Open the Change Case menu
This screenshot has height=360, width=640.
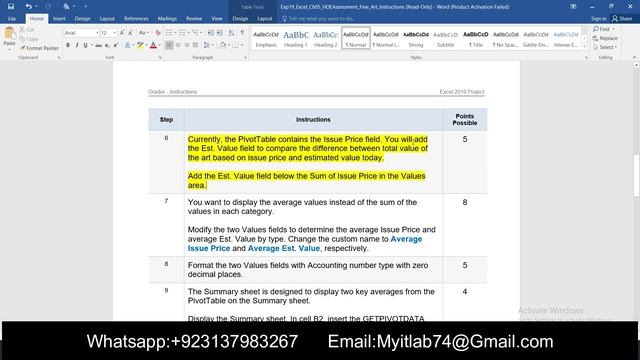[143, 33]
